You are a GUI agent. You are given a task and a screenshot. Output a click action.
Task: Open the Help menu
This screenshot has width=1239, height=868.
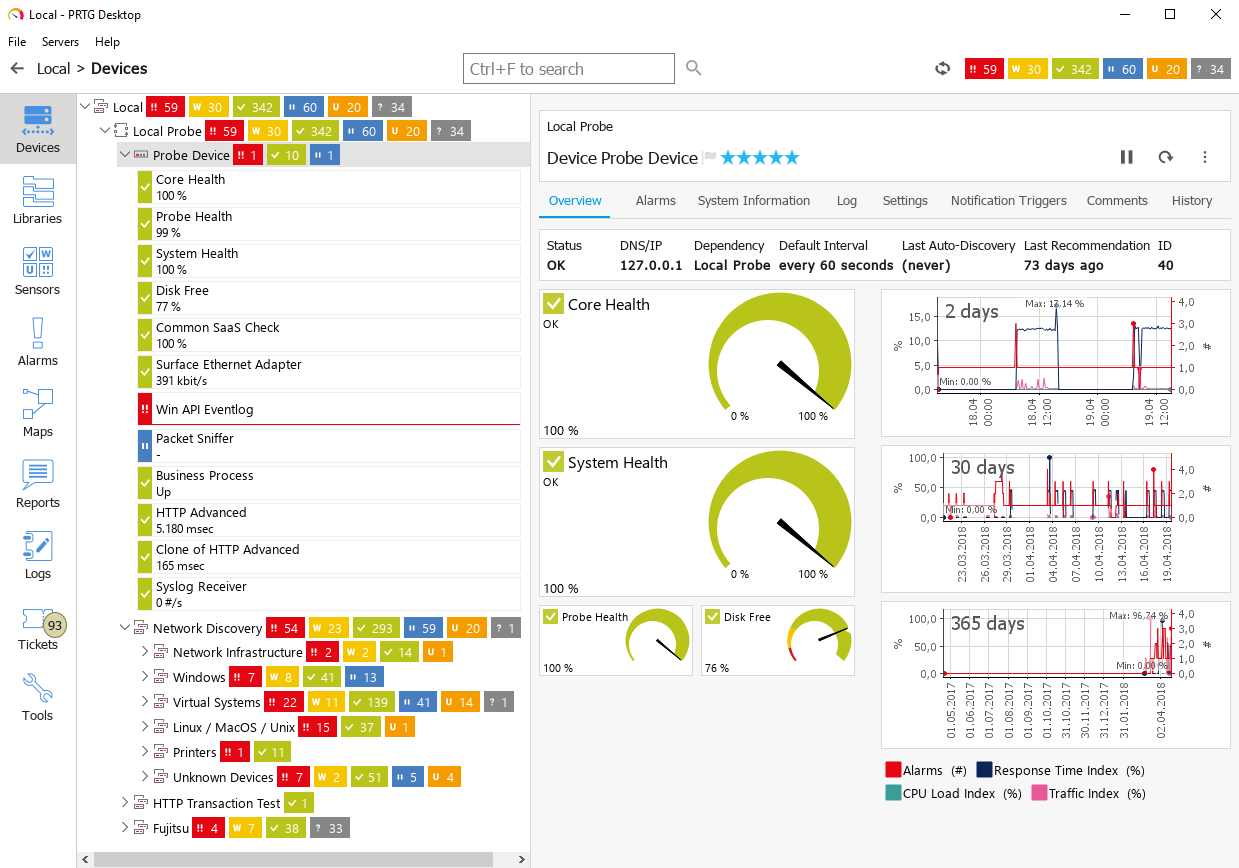click(107, 42)
